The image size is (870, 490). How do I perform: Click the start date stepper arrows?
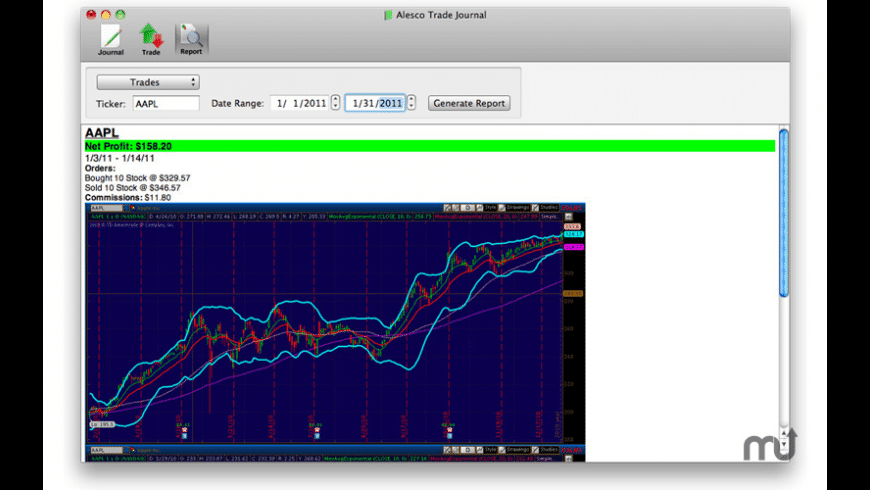point(335,103)
